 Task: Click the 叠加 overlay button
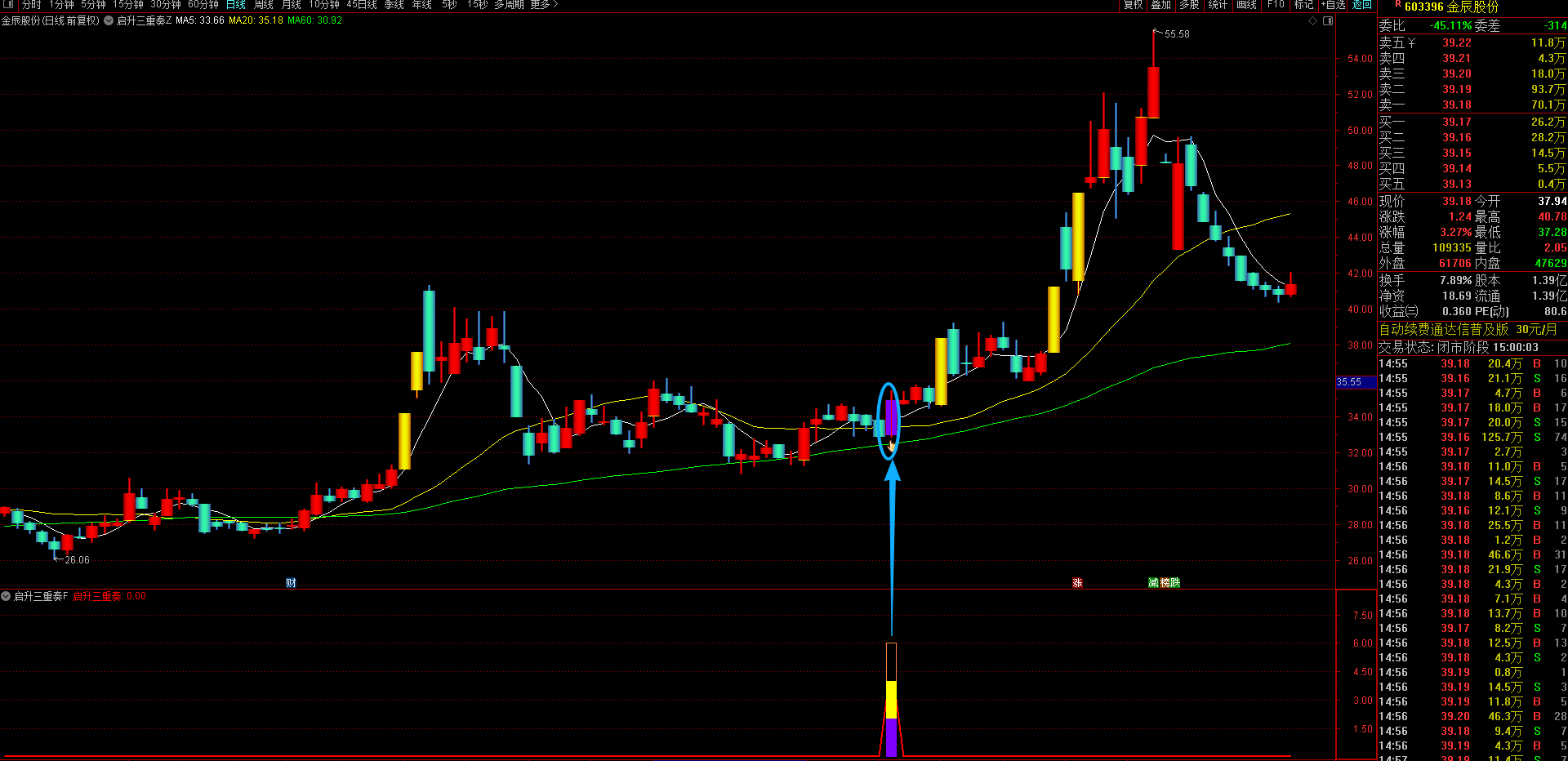(1161, 5)
